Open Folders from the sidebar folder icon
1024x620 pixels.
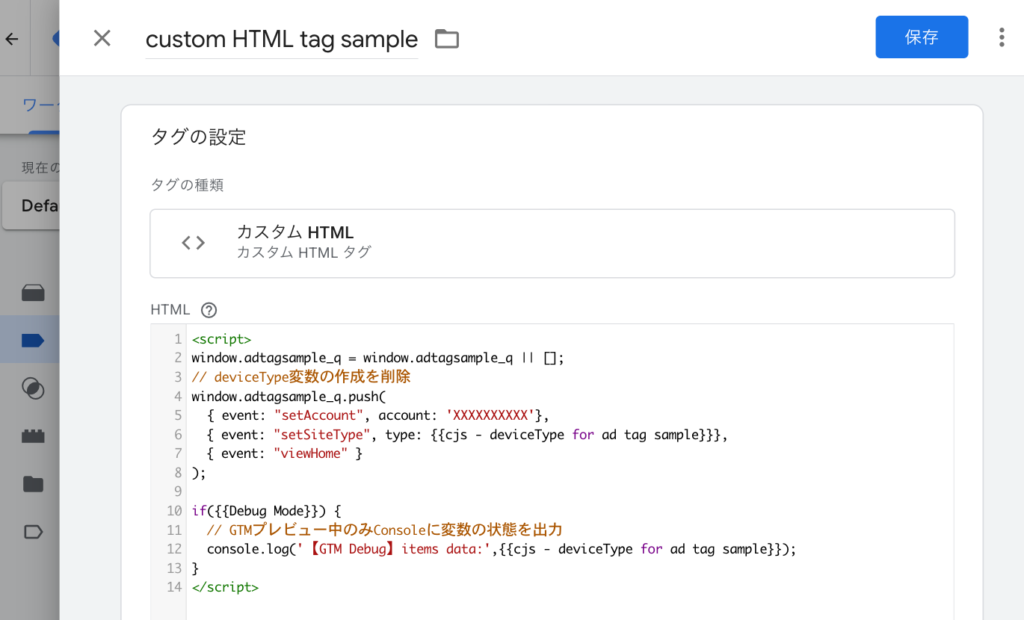click(33, 485)
